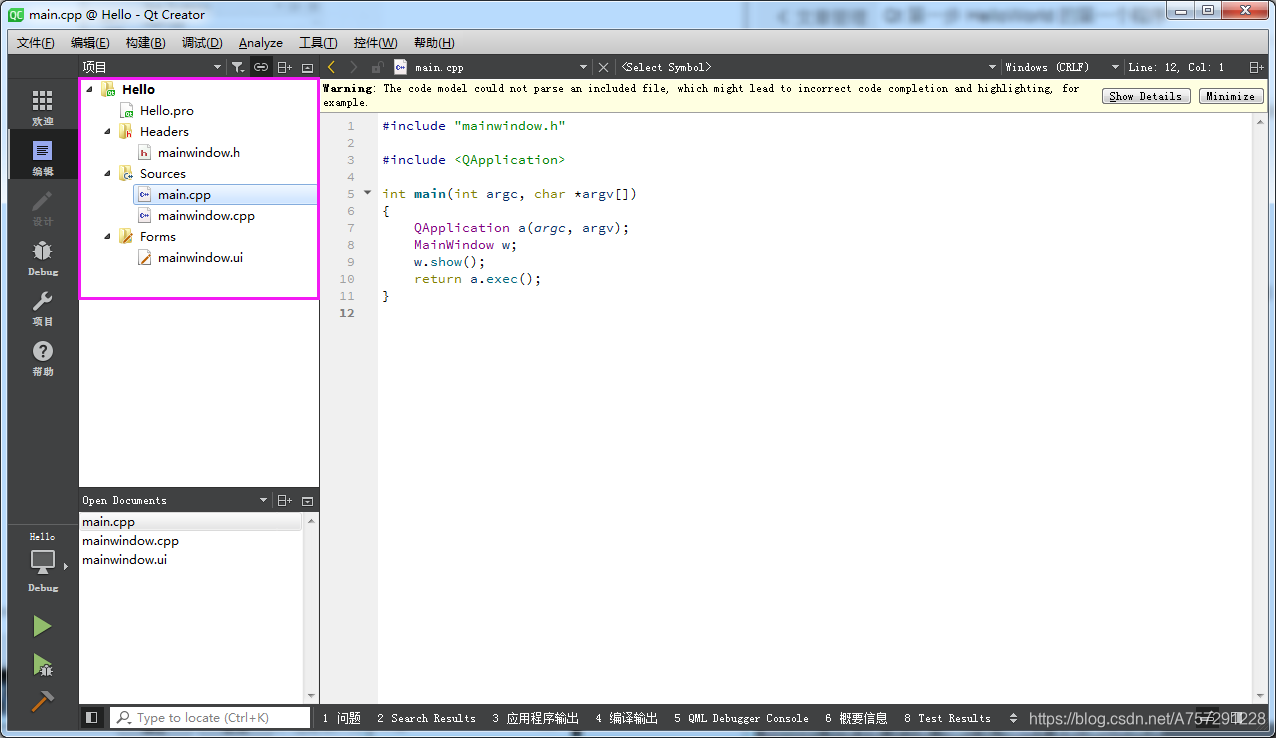
Task: Open the 构建(B) menu
Action: (146, 43)
